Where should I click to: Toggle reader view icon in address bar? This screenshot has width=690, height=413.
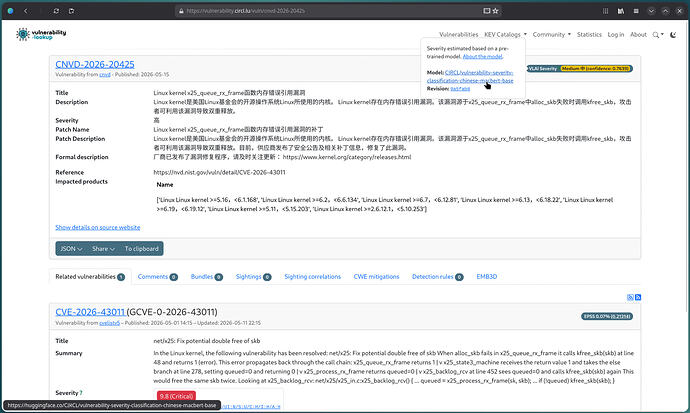(x=486, y=11)
